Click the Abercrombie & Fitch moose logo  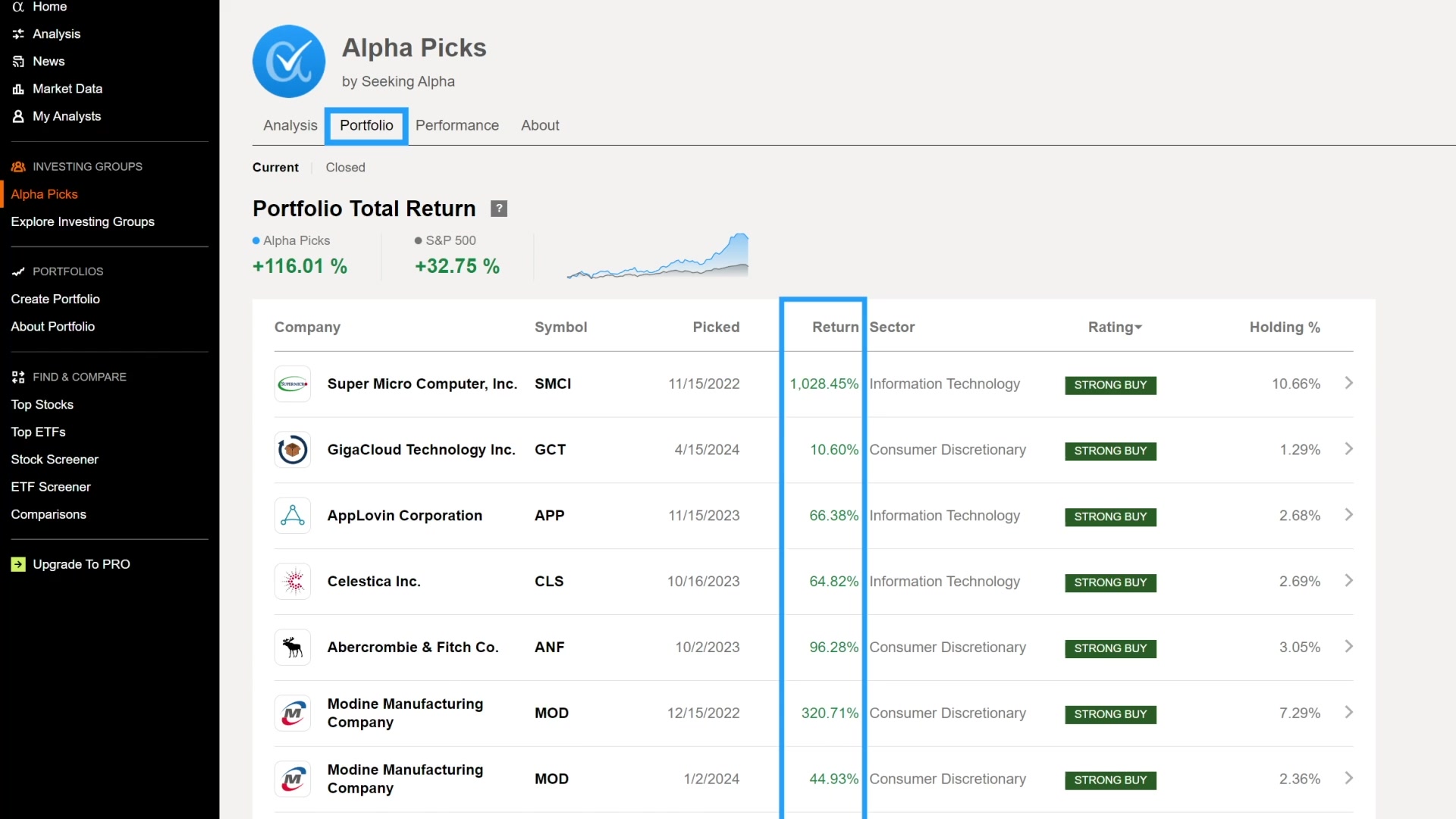[x=293, y=648]
